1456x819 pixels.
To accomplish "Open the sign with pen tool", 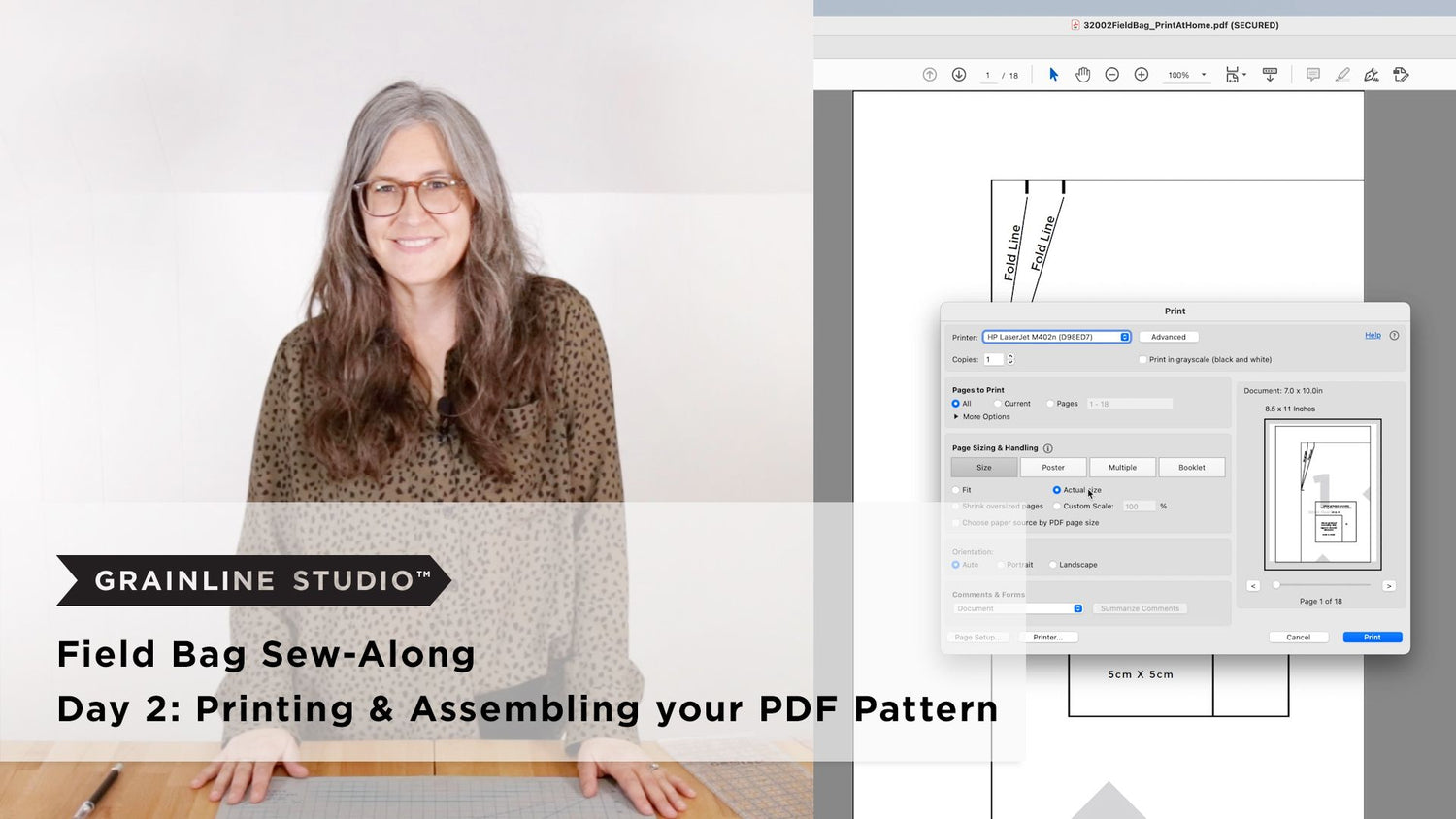I will [1372, 75].
